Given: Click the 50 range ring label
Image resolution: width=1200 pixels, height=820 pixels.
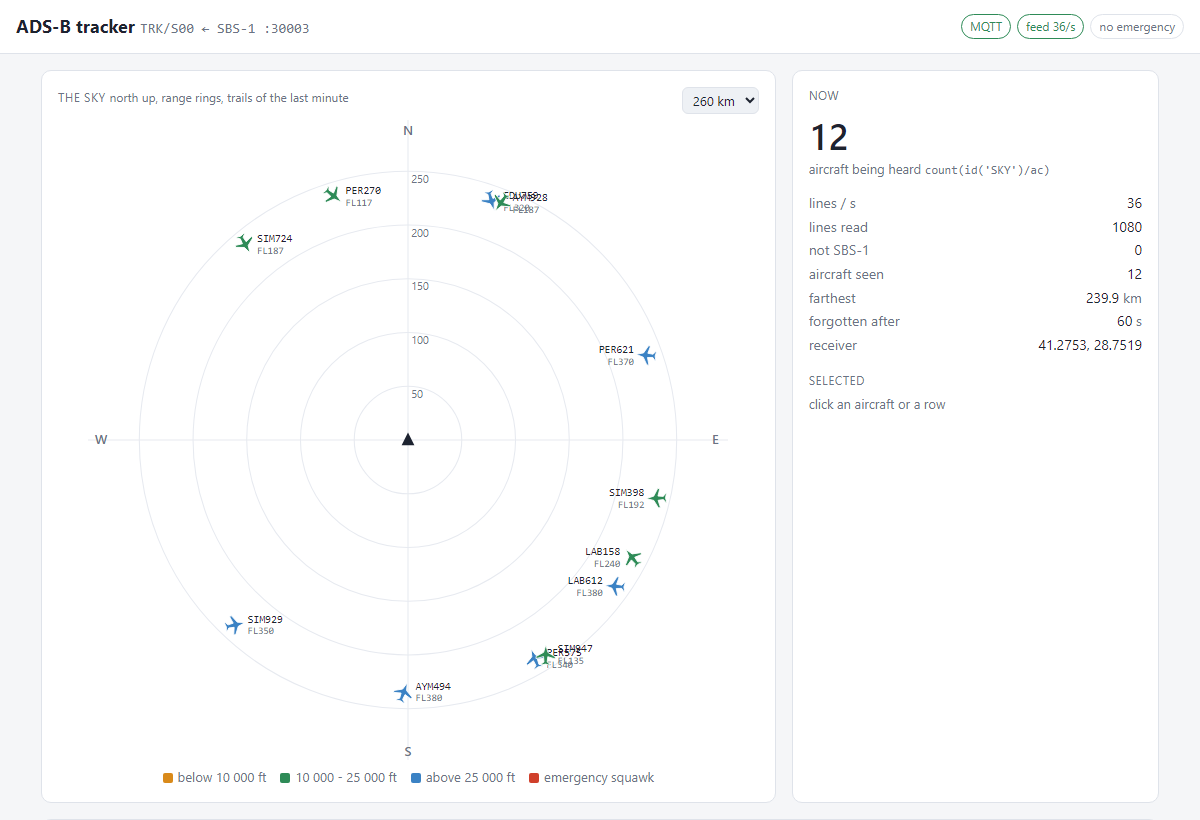Looking at the screenshot, I should 417,394.
